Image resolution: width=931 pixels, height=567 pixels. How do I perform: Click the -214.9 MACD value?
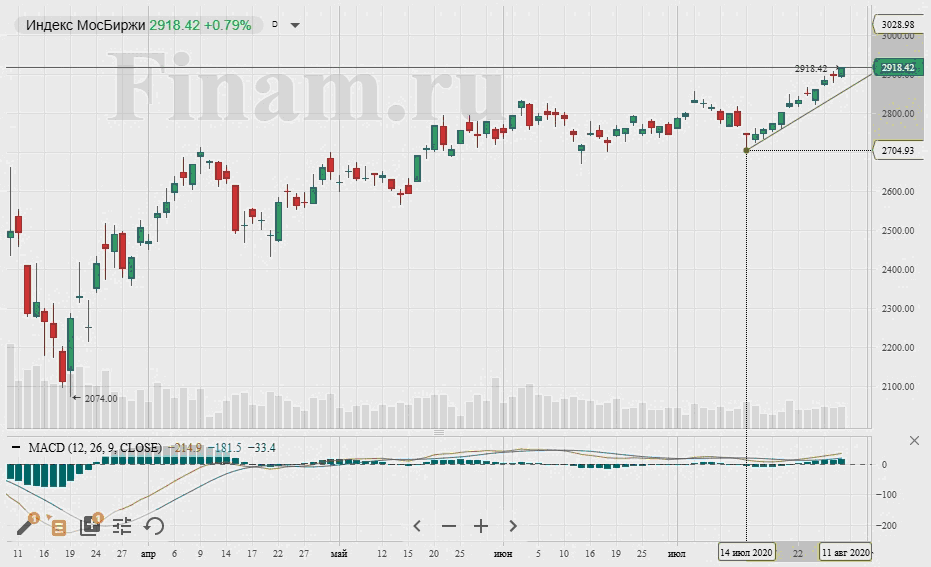(x=185, y=448)
